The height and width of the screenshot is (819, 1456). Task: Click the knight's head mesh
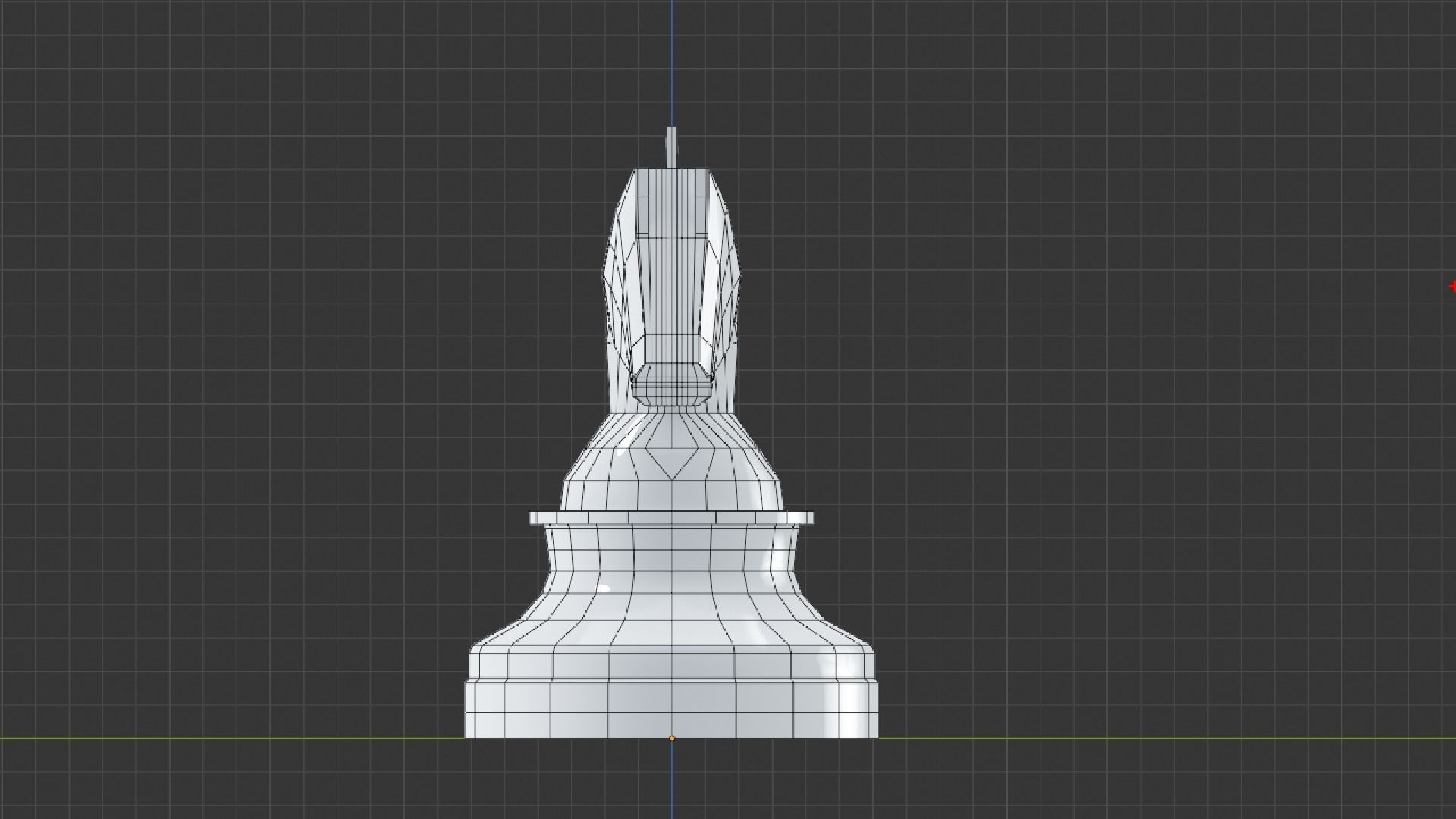point(672,287)
